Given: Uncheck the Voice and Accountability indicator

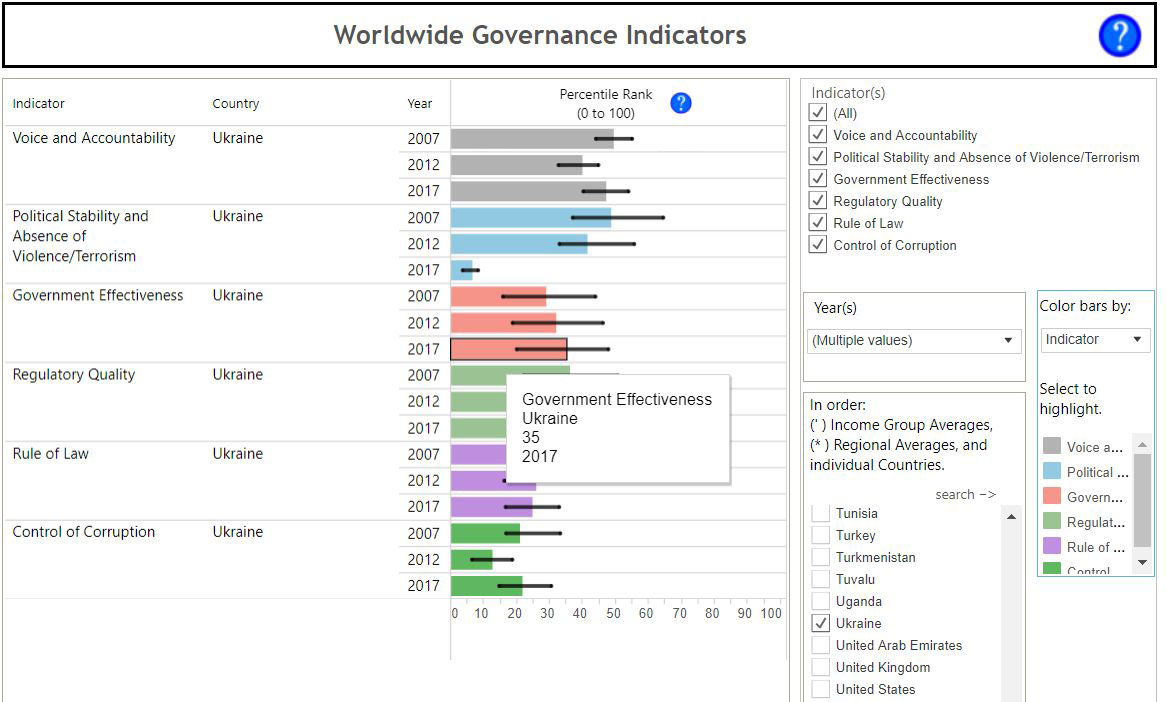Looking at the screenshot, I should pos(819,135).
